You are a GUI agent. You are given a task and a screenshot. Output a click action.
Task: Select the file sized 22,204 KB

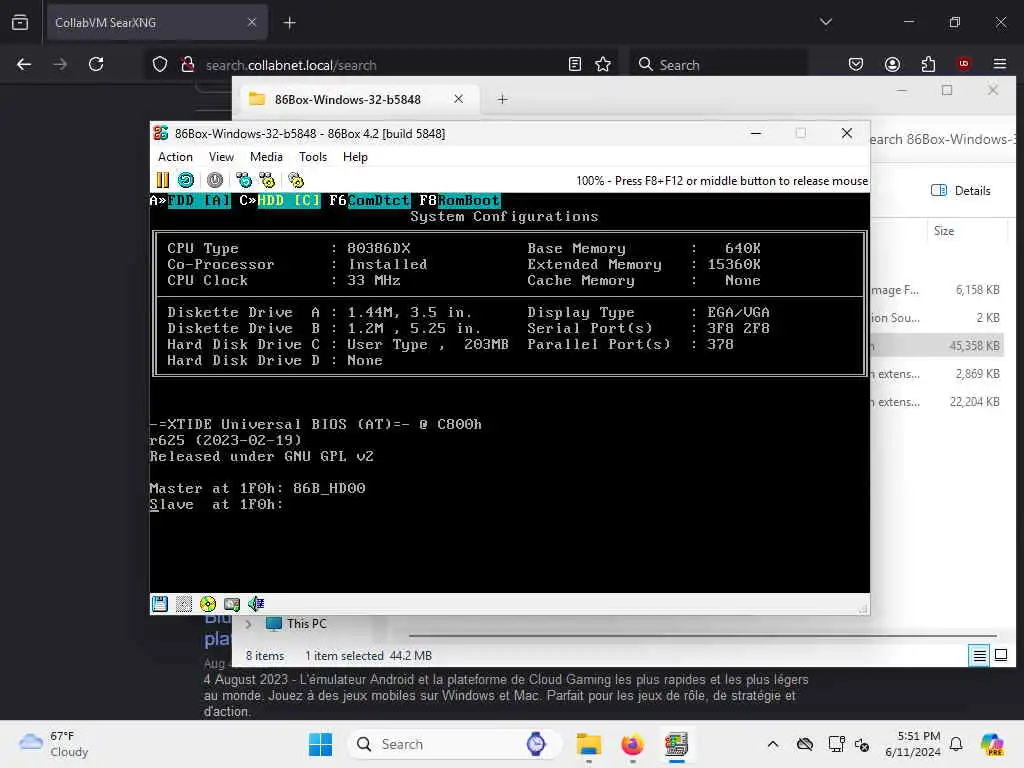[x=936, y=402]
